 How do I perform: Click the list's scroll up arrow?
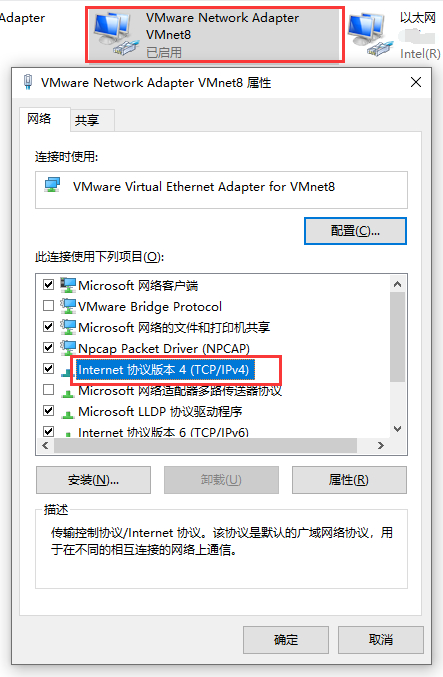point(398,284)
